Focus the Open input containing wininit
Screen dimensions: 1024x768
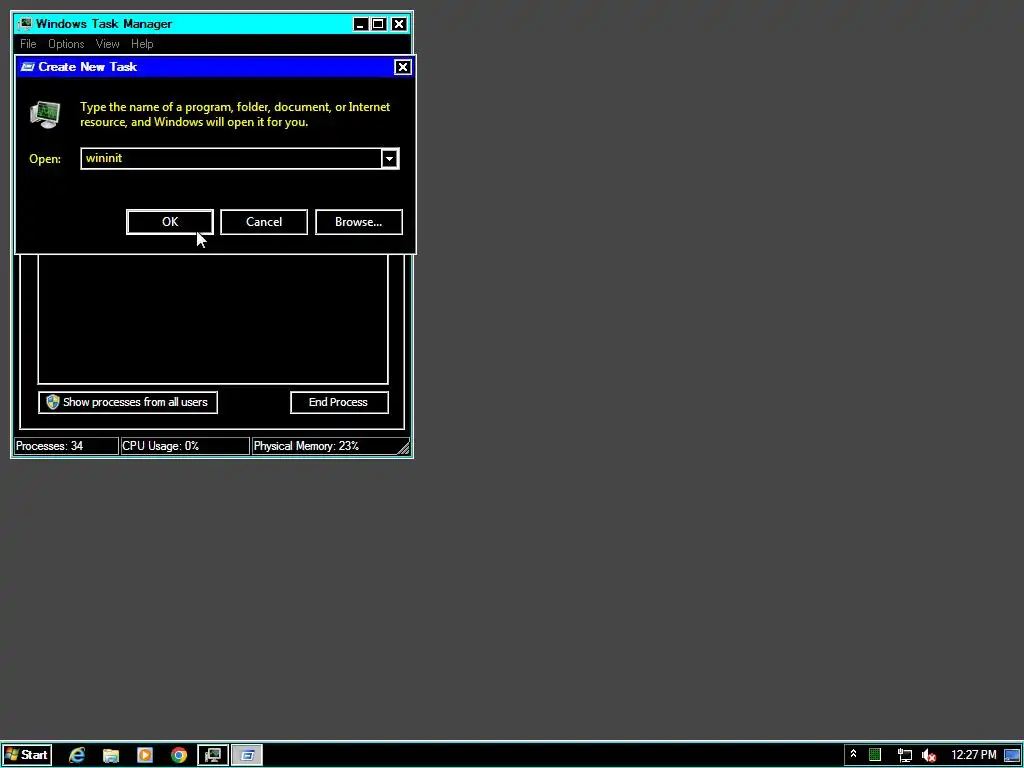point(231,159)
